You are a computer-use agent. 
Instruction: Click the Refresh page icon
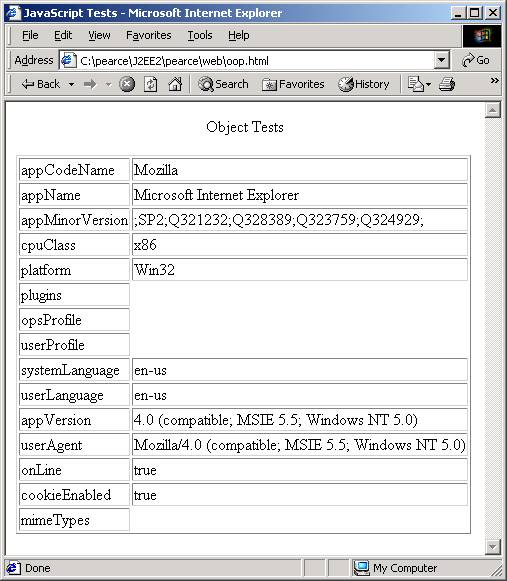pos(150,84)
